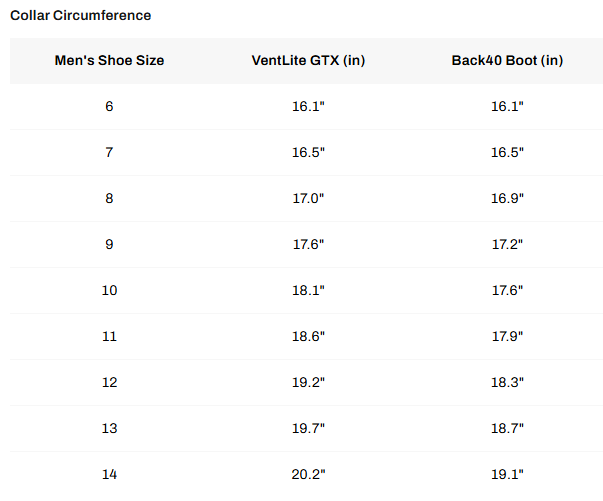Select the VentLite GTX value for size 6
The width and height of the screenshot is (603, 501).
308,106
